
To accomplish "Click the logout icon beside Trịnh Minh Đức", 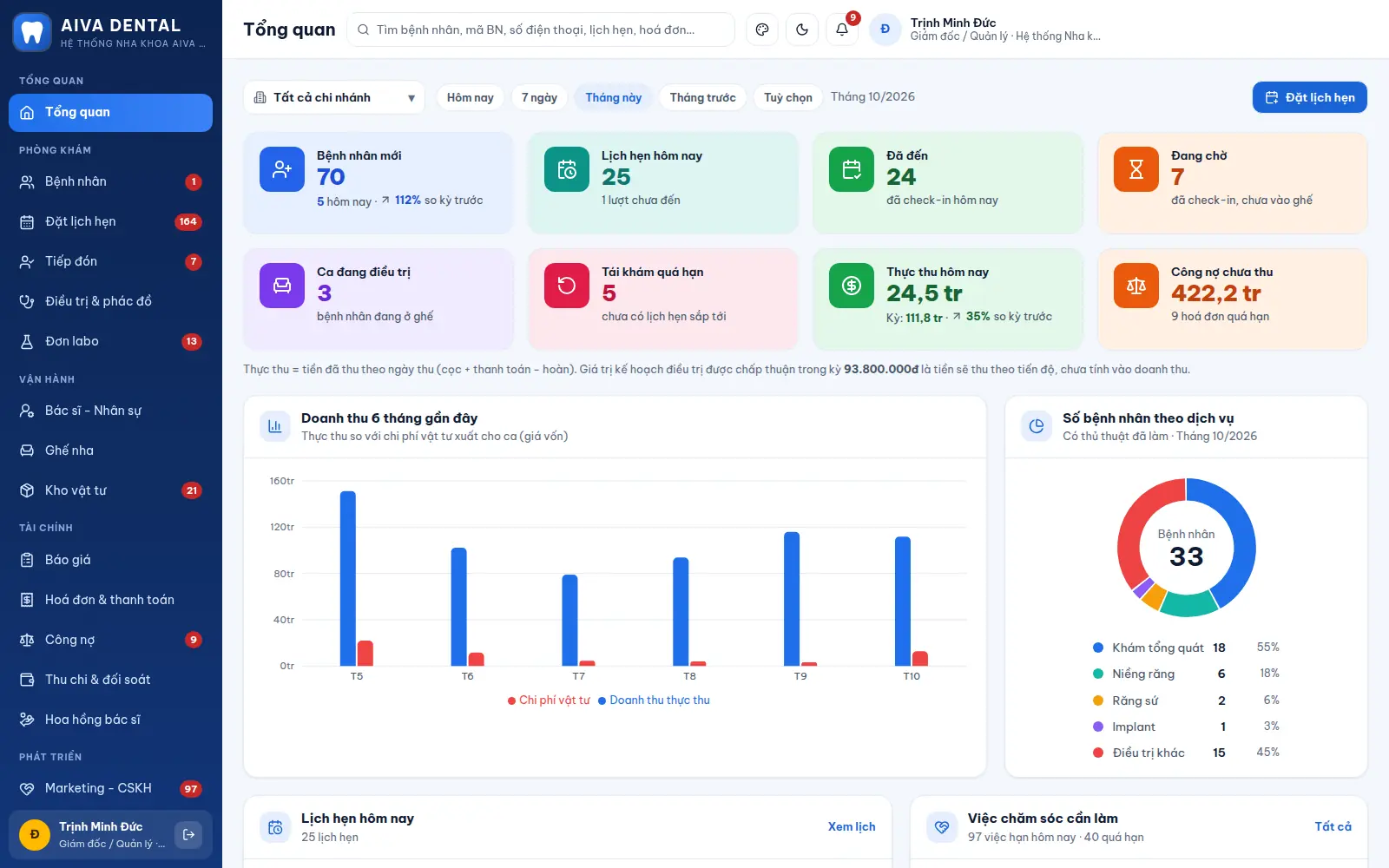I will 188,834.
